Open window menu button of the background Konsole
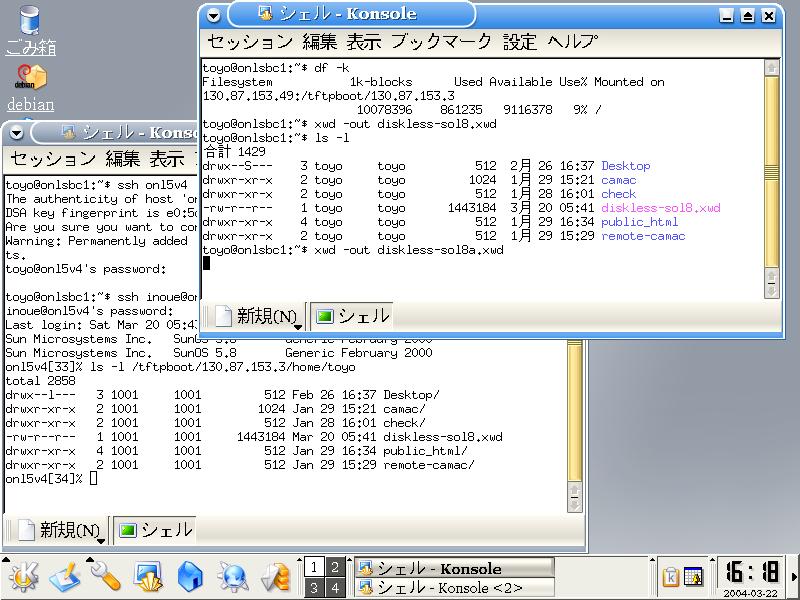 (x=17, y=134)
